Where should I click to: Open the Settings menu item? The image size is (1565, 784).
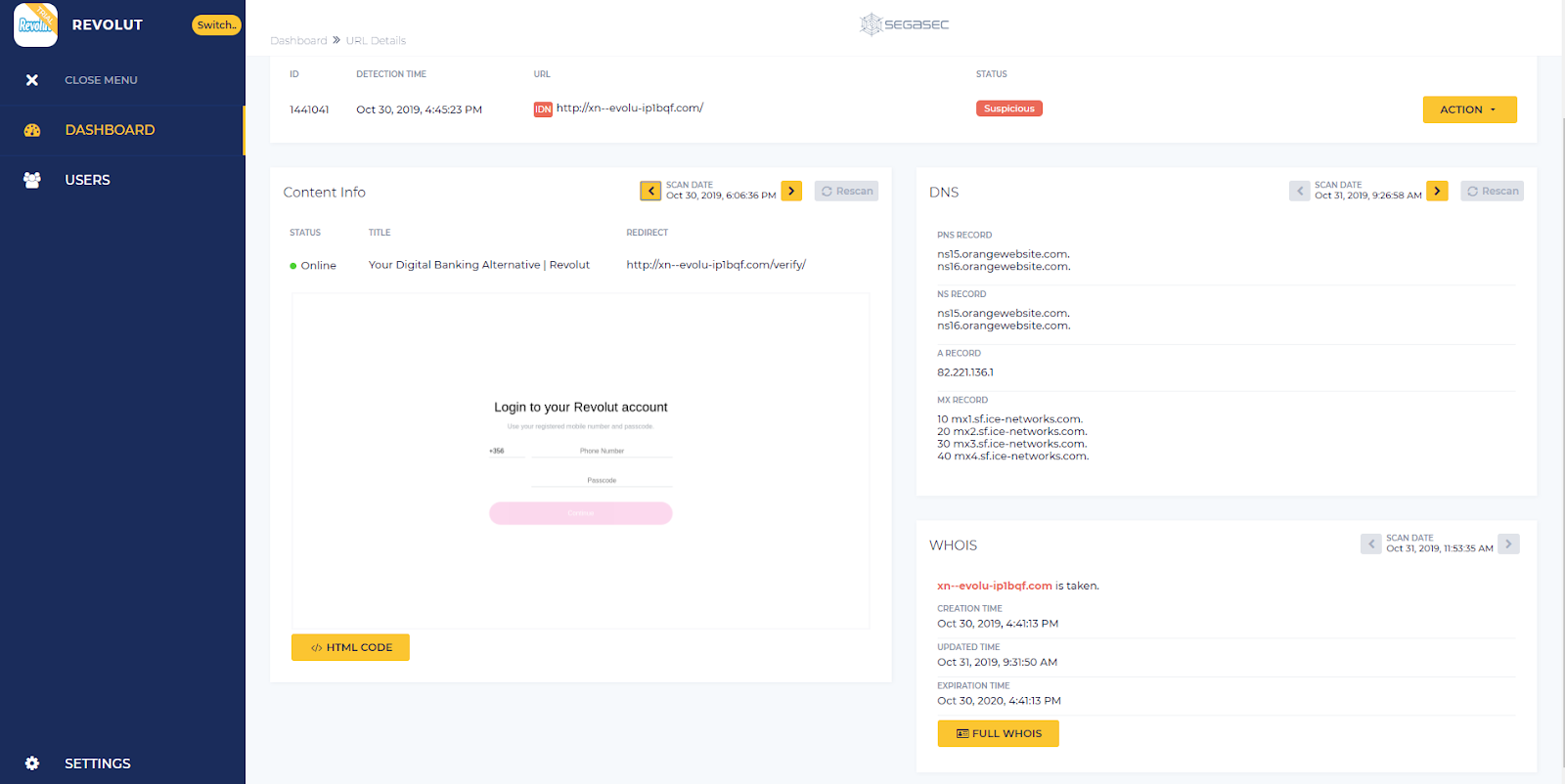(x=98, y=763)
